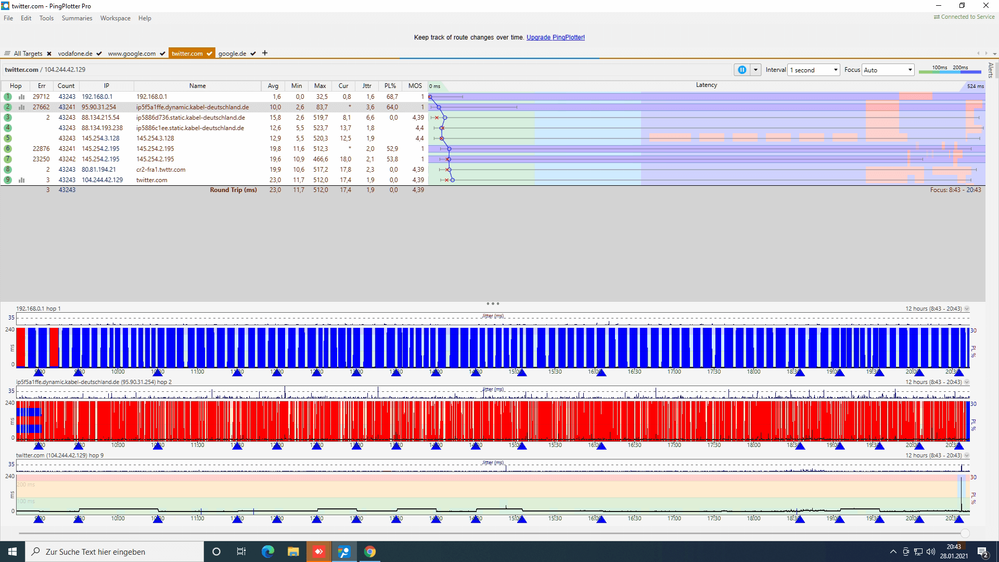
Task: Open the Tools menu
Action: point(47,18)
